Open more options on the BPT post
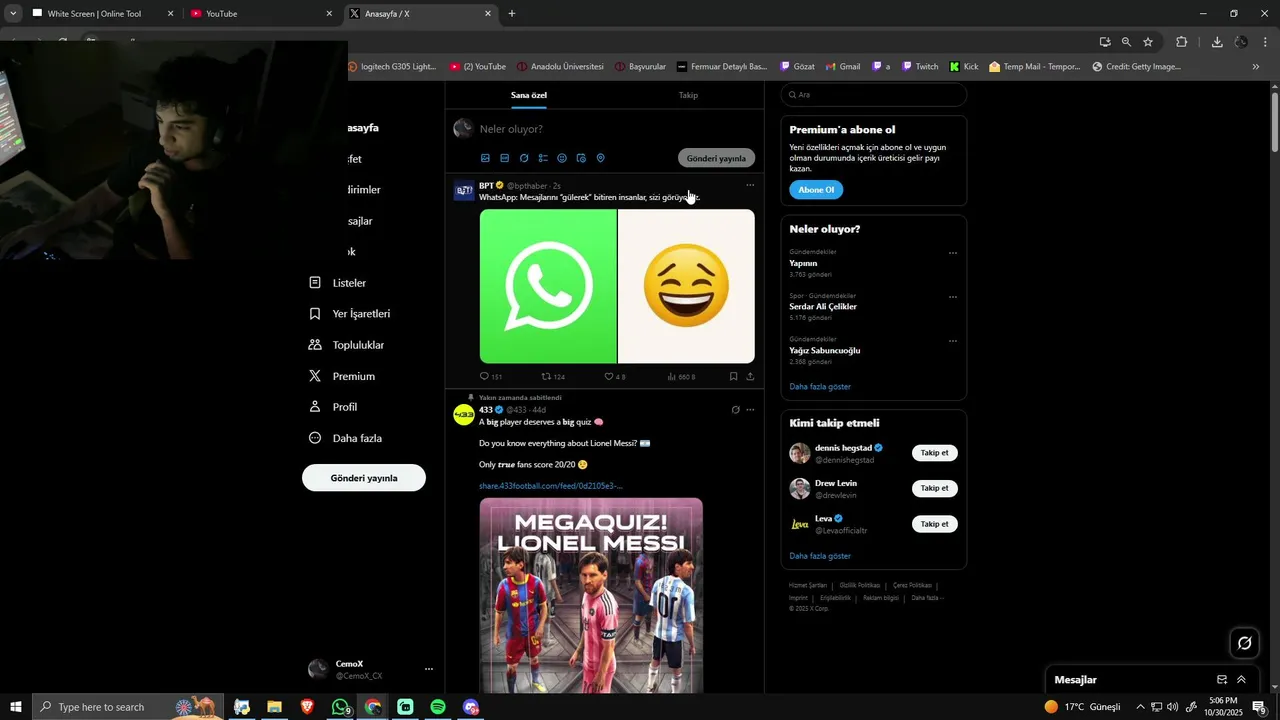Viewport: 1280px width, 720px height. pos(750,185)
